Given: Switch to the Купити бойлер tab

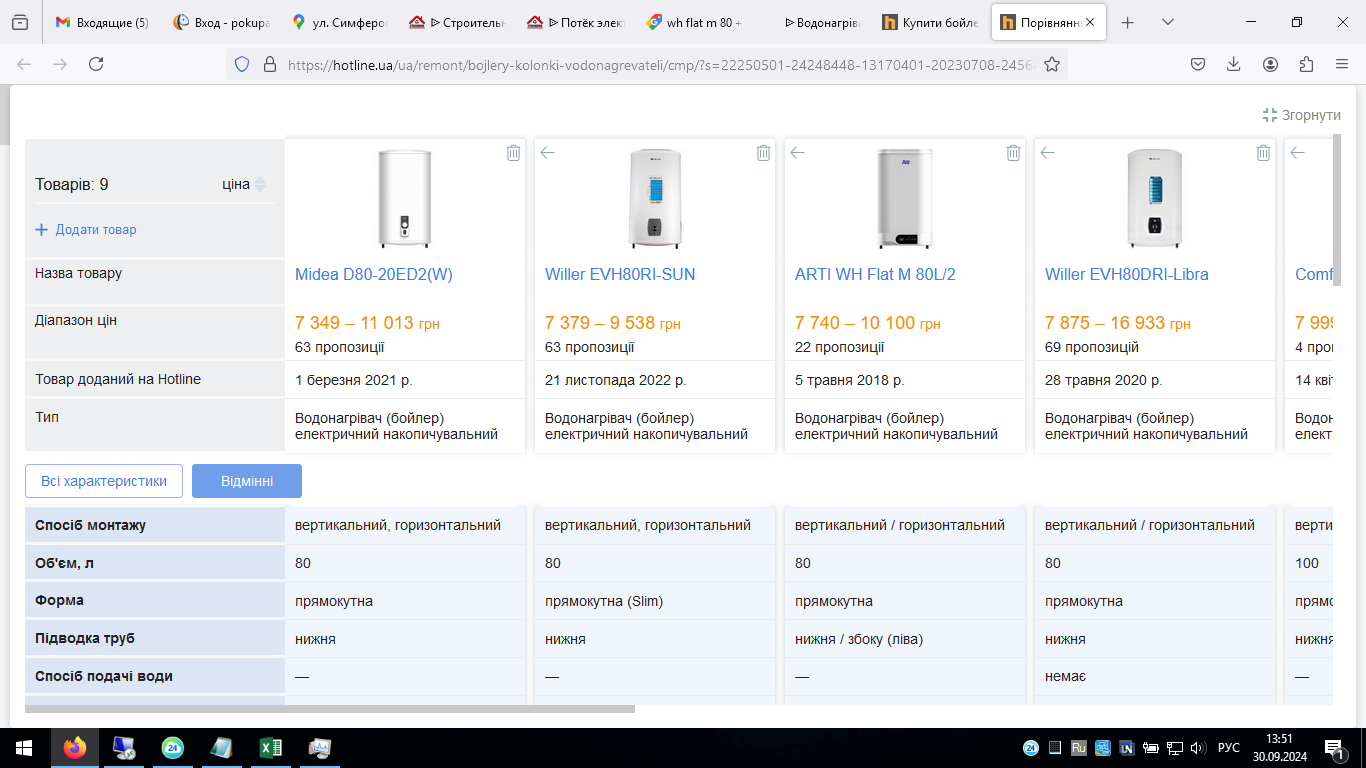Looking at the screenshot, I should [935, 22].
